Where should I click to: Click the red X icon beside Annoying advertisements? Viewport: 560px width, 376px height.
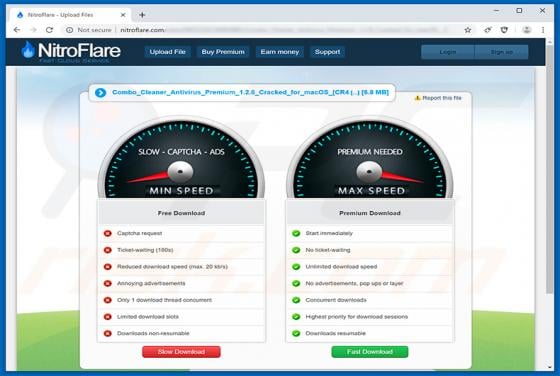pyautogui.click(x=108, y=283)
